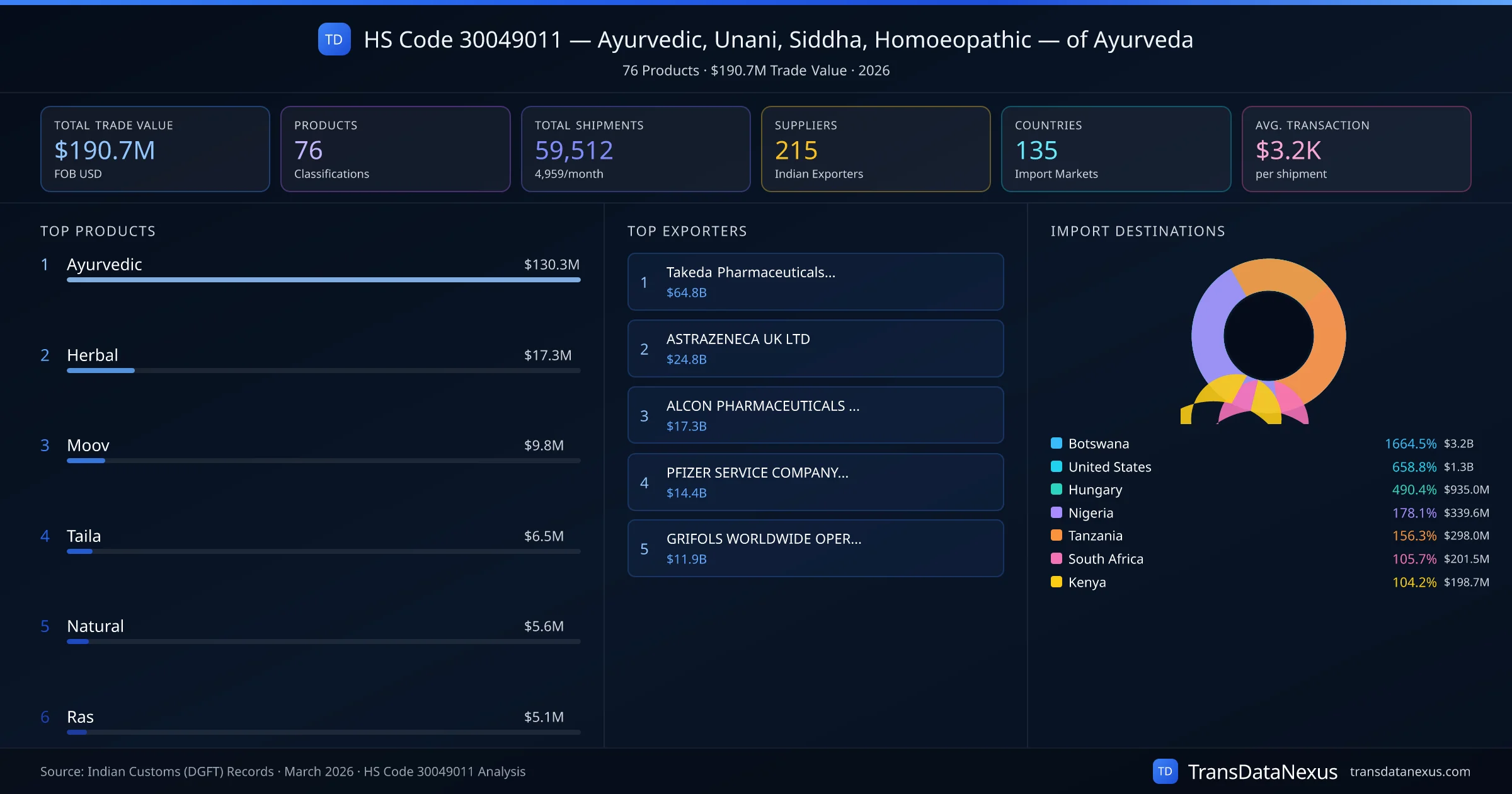The width and height of the screenshot is (1512, 794).
Task: Select Takeda Pharmaceuticals exporter card
Action: (x=815, y=282)
